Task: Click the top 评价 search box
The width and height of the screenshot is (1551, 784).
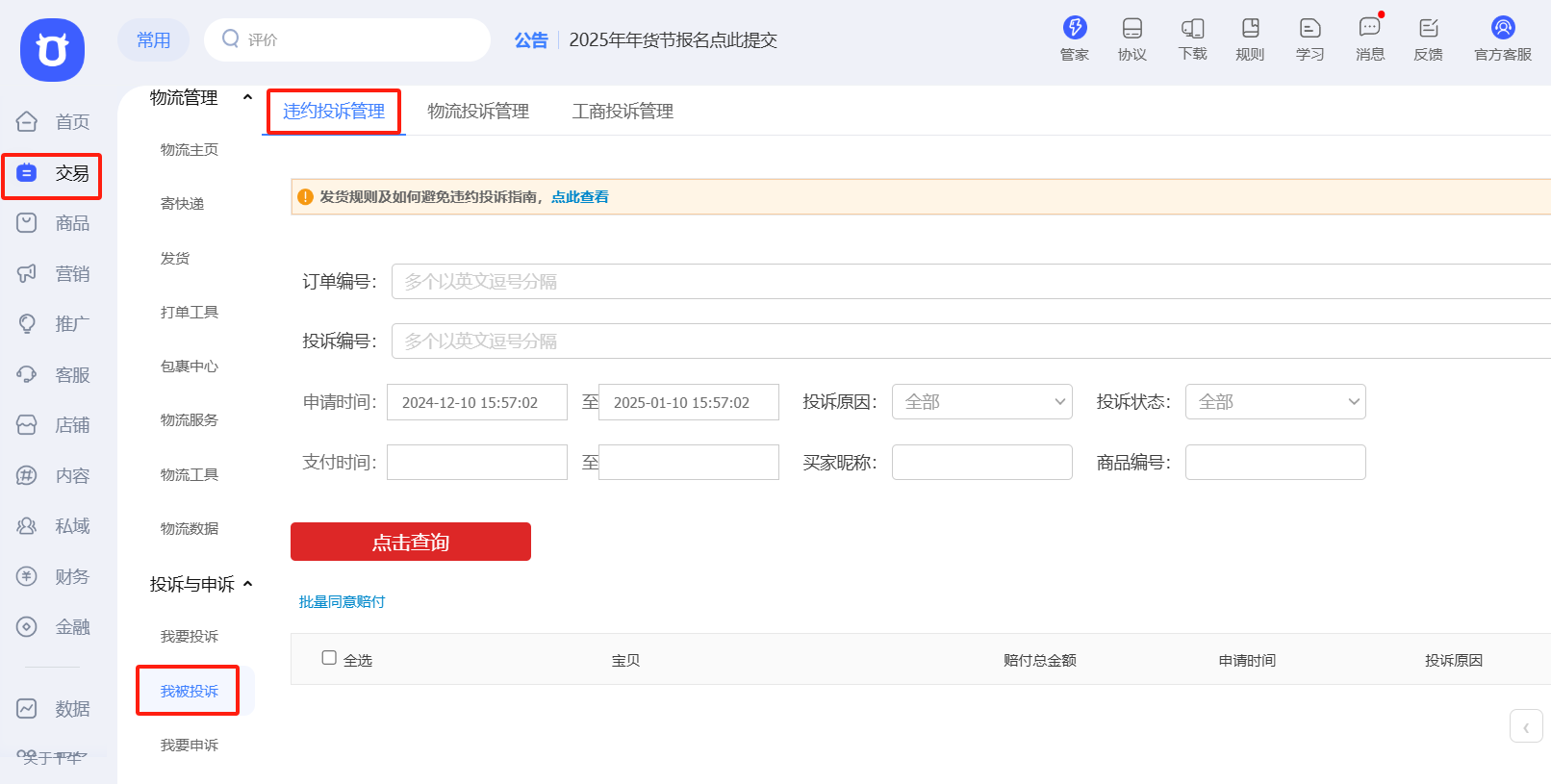Action: (x=347, y=39)
